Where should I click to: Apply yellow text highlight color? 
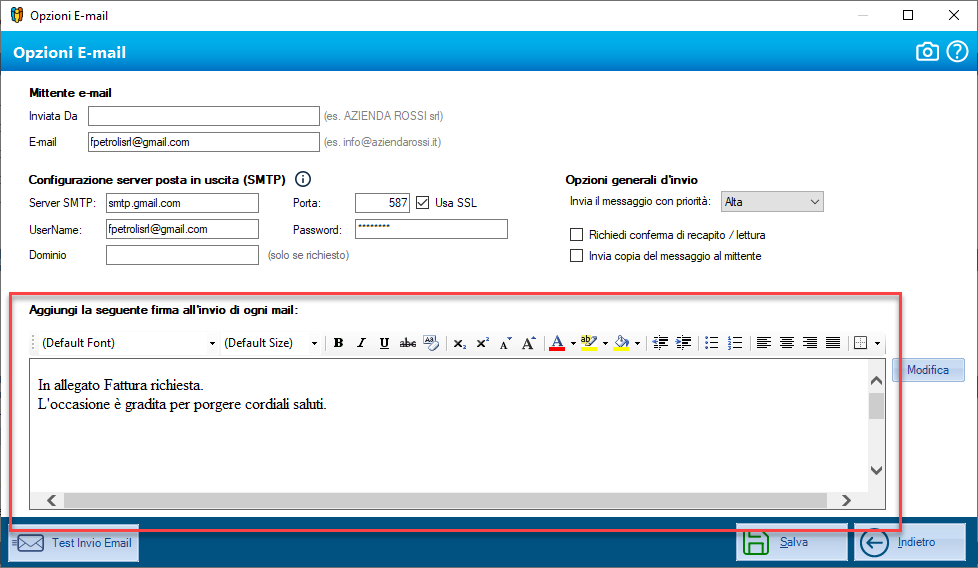pyautogui.click(x=589, y=343)
